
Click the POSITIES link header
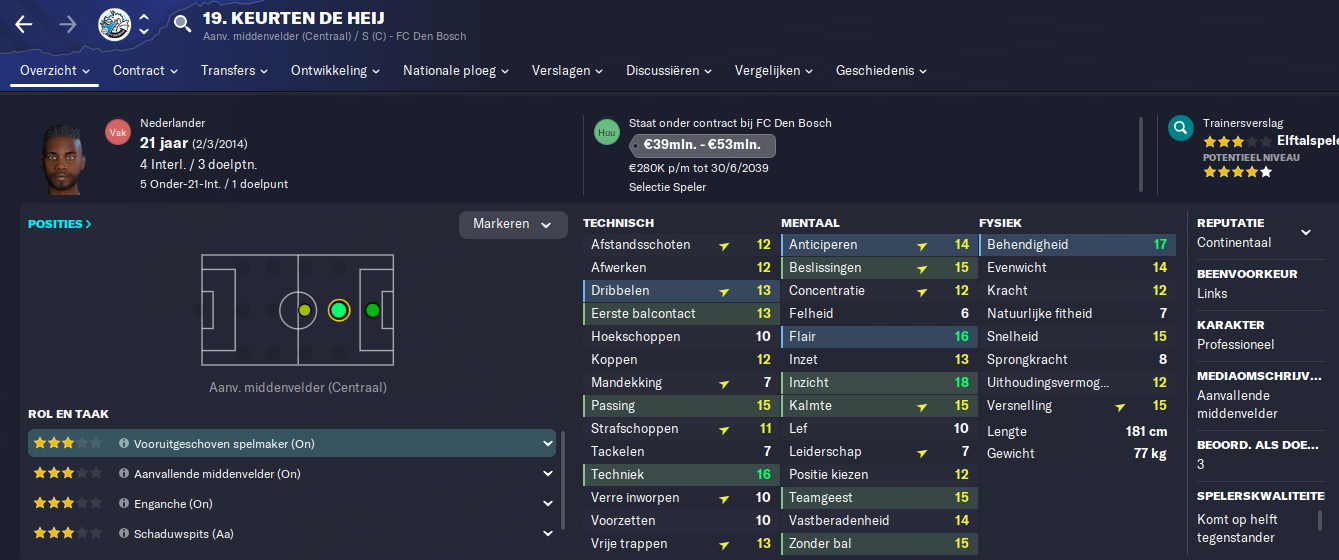[x=60, y=224]
